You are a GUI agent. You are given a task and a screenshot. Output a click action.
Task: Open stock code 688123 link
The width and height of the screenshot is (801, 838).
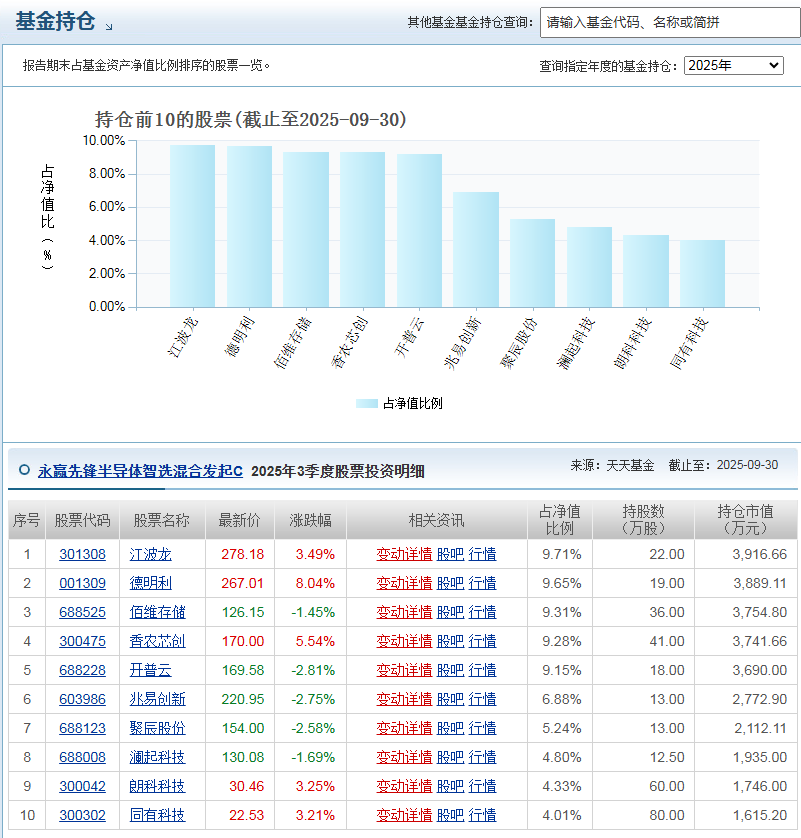[x=82, y=728]
